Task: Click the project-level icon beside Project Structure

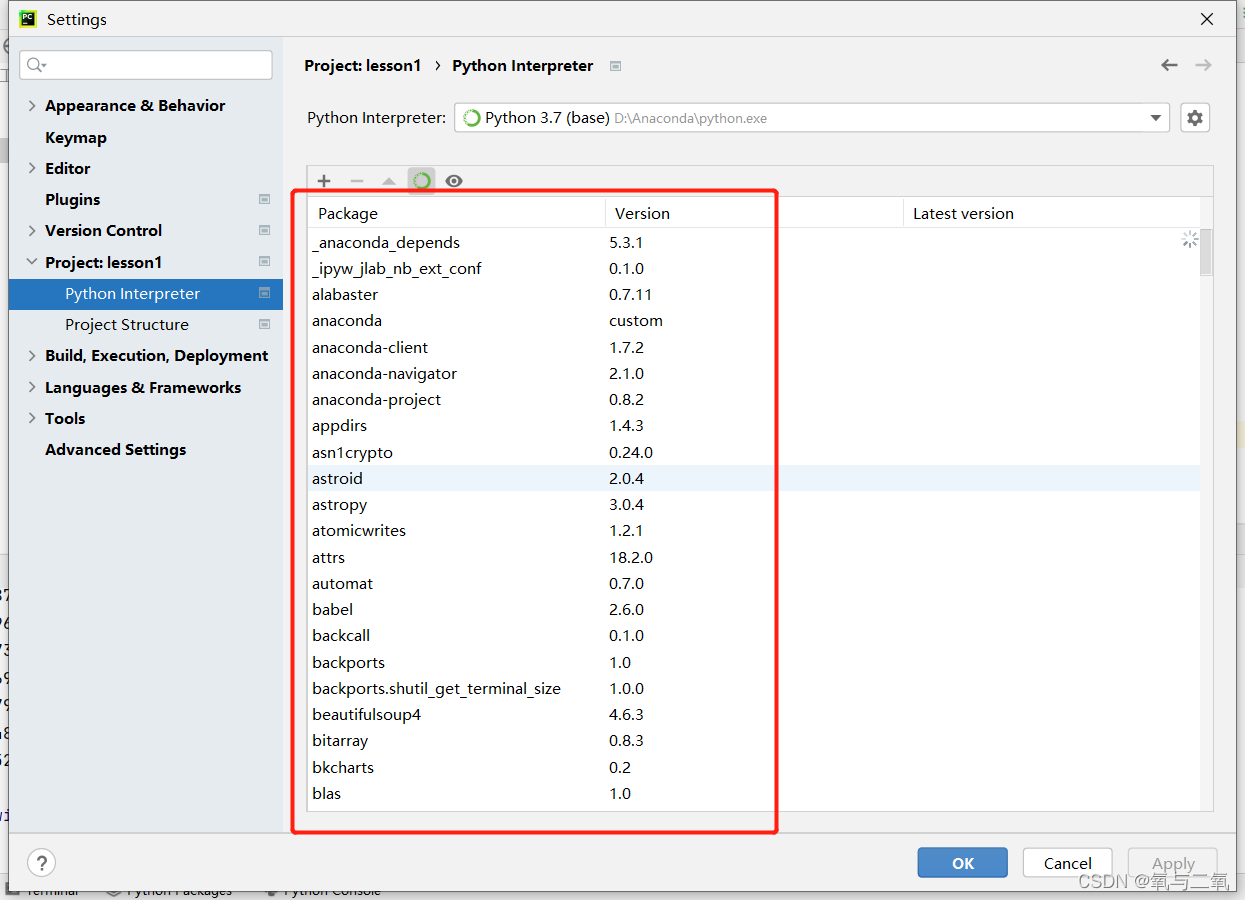Action: pos(264,325)
